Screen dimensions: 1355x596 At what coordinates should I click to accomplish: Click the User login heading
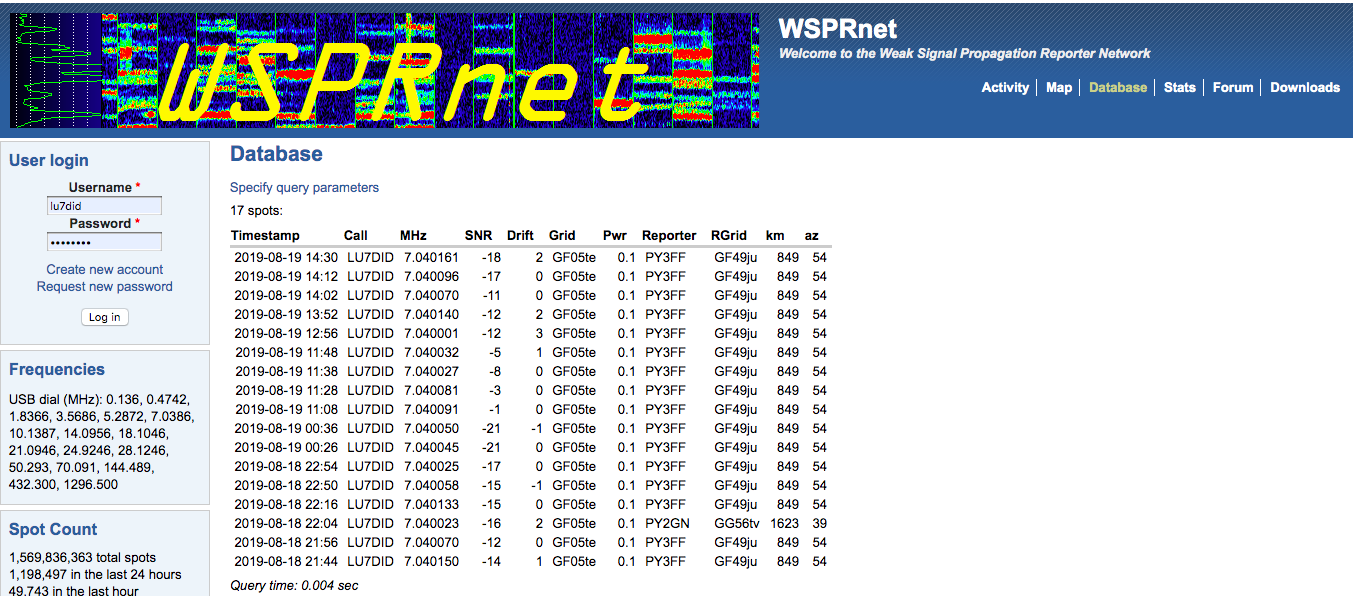[x=48, y=160]
